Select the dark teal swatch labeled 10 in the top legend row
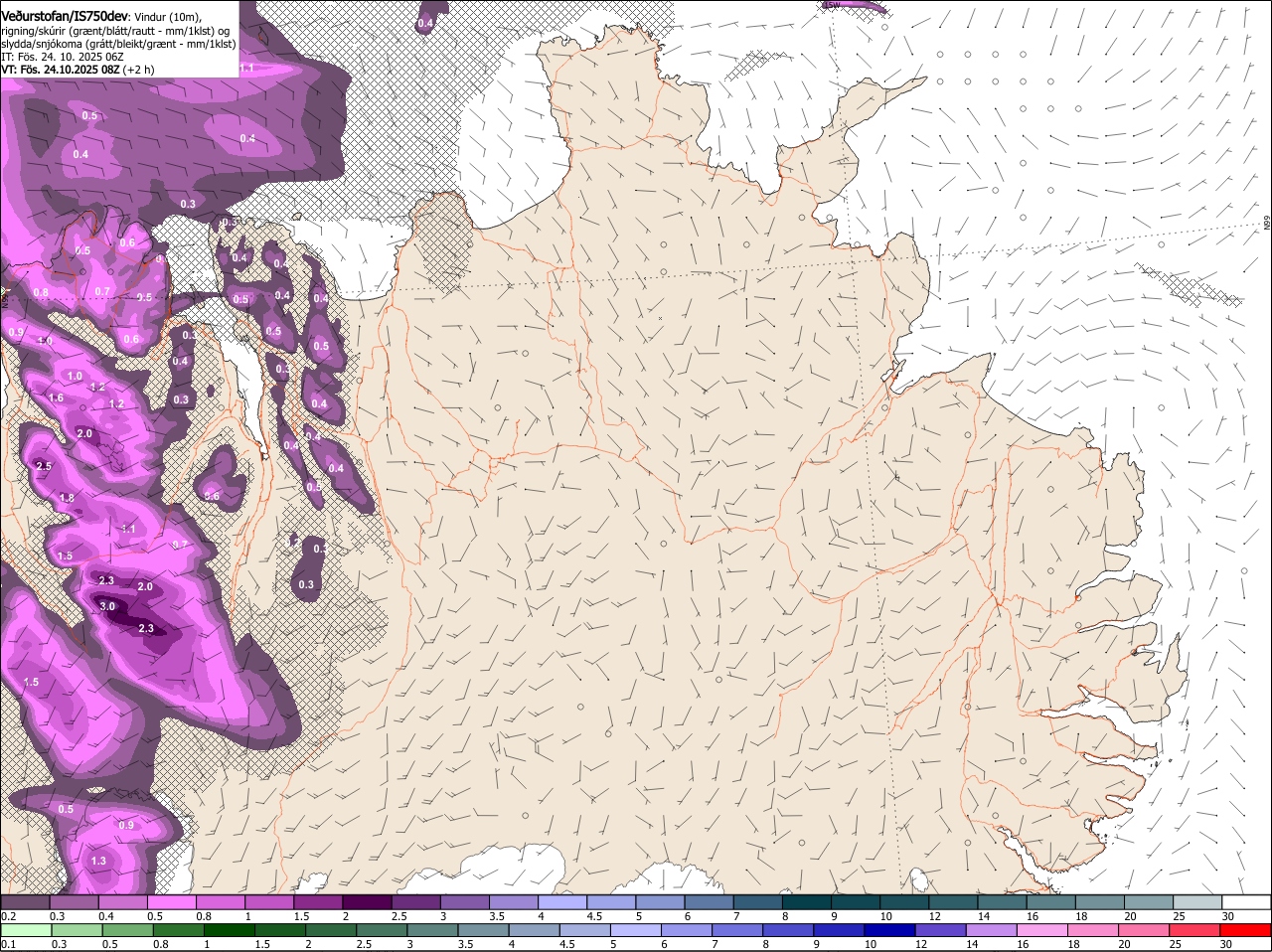 point(903,902)
